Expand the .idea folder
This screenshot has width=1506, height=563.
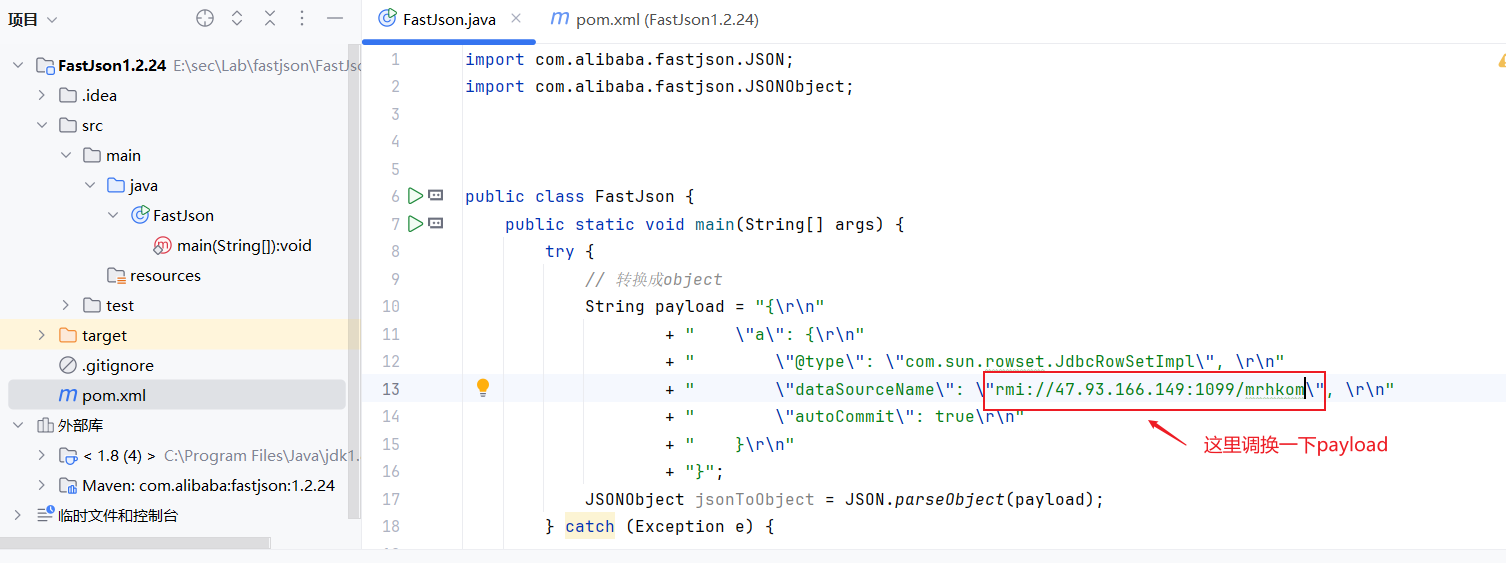[x=41, y=95]
